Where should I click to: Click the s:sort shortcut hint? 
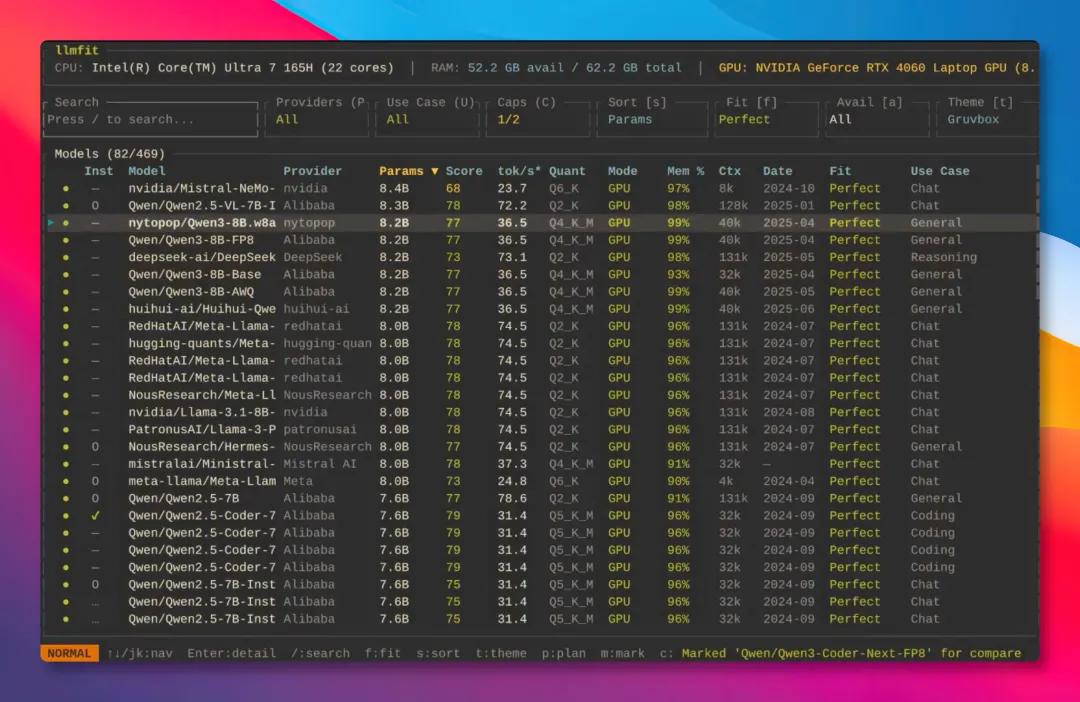click(x=437, y=653)
